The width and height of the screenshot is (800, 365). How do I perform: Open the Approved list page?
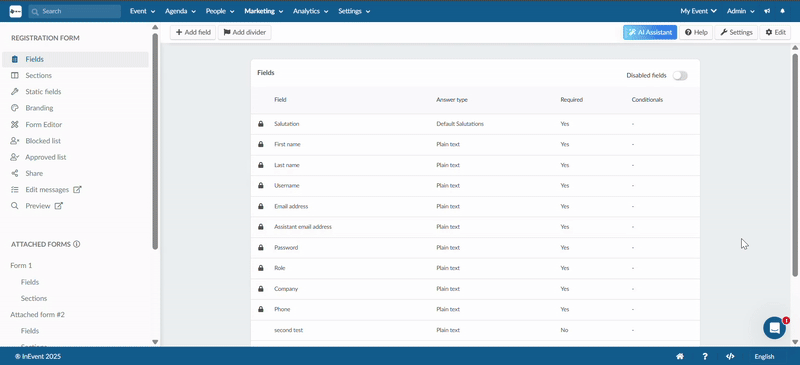[x=46, y=157]
